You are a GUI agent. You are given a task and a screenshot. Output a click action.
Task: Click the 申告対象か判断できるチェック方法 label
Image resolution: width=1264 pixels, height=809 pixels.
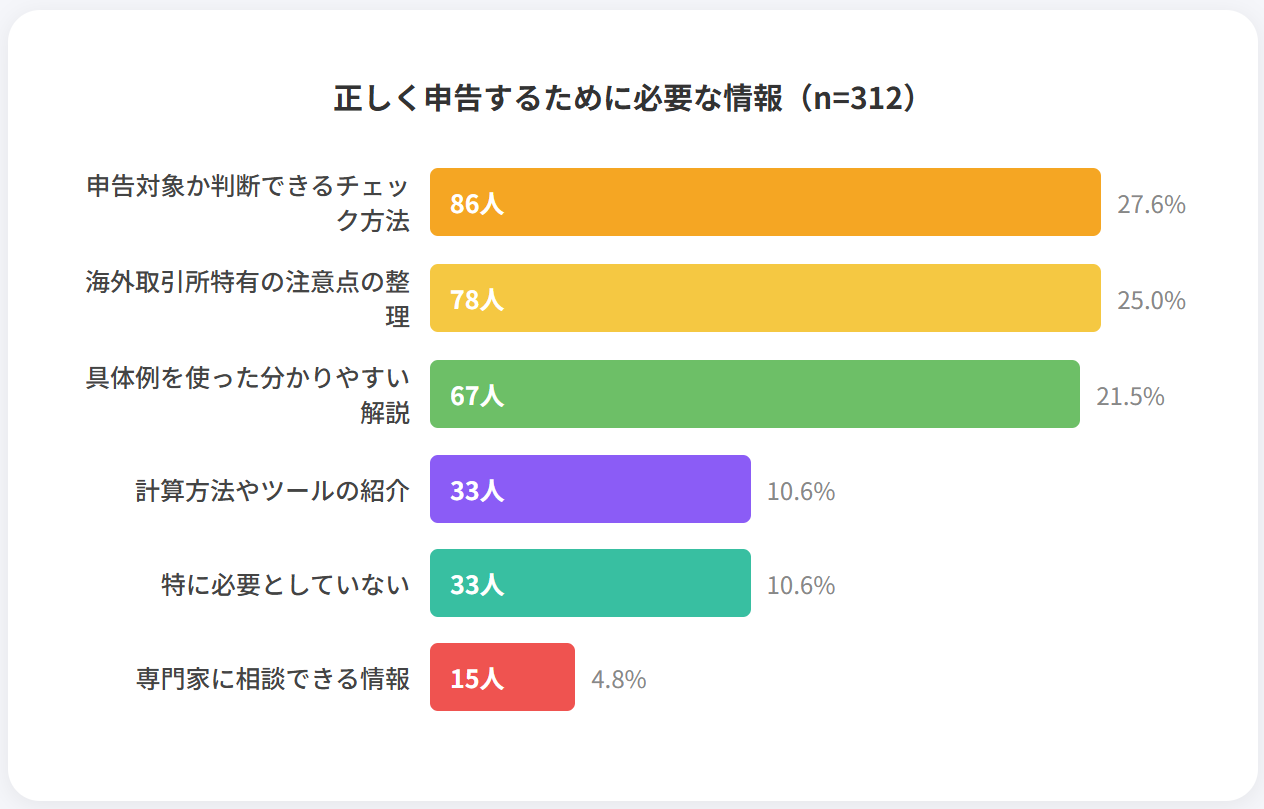248,204
